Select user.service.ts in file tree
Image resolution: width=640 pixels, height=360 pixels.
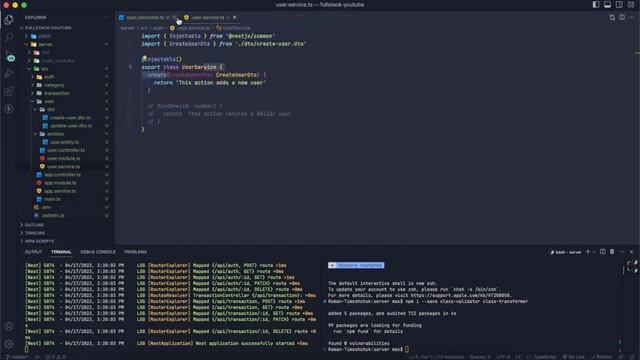point(63,167)
